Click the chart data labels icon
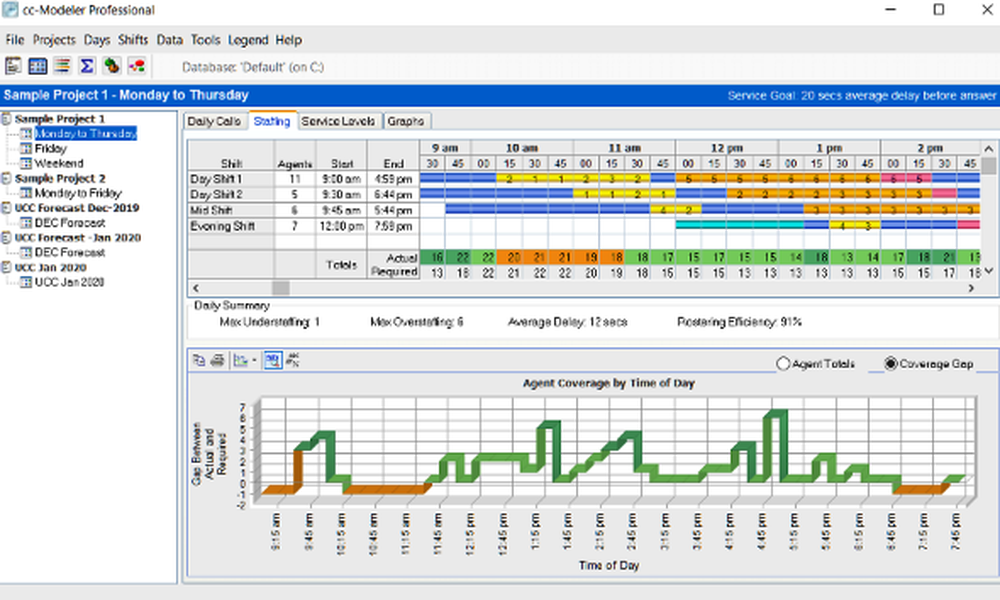Image resolution: width=1000 pixels, height=600 pixels. pos(294,361)
